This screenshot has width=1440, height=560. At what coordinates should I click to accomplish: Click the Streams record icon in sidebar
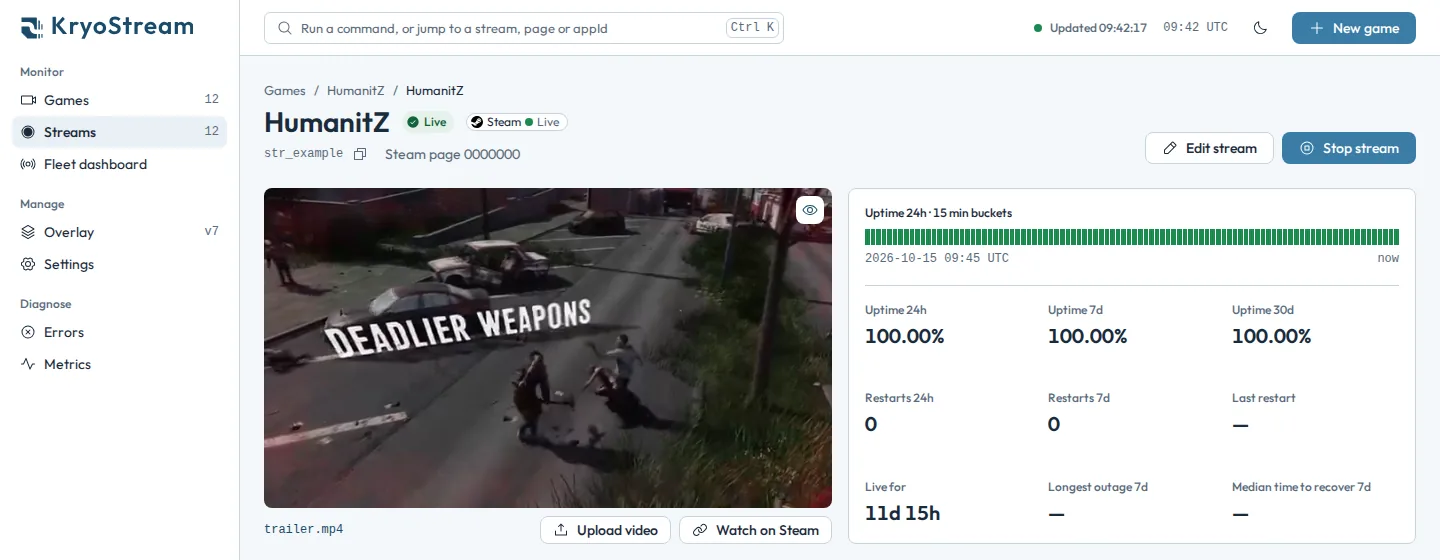(28, 132)
